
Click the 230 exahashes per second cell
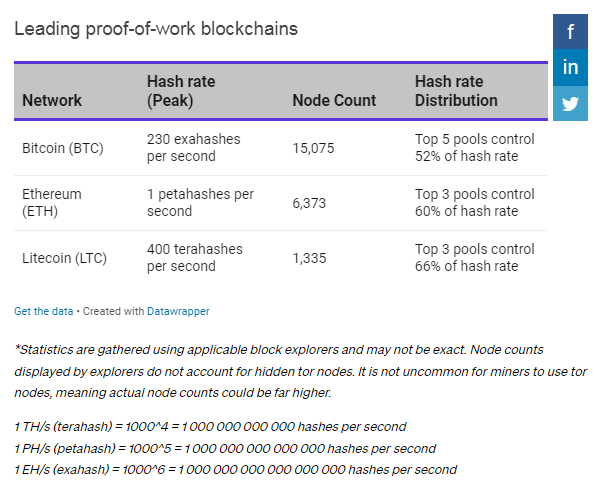pyautogui.click(x=194, y=148)
